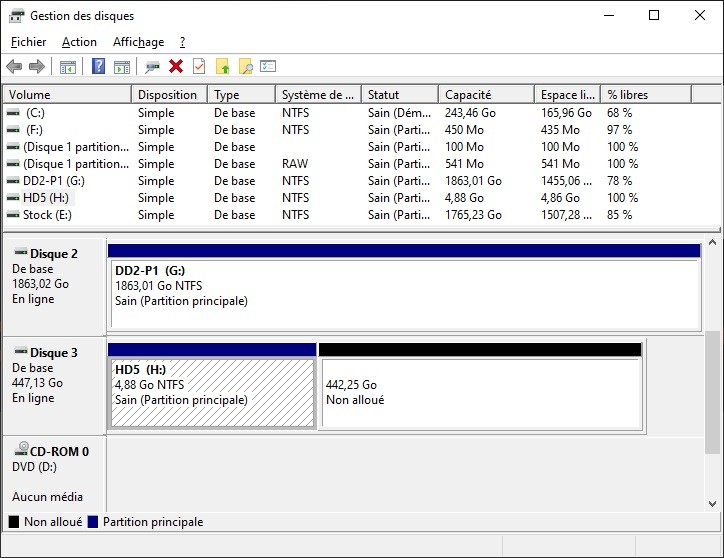
Task: Click the Forward arrow toolbar icon
Action: point(37,67)
